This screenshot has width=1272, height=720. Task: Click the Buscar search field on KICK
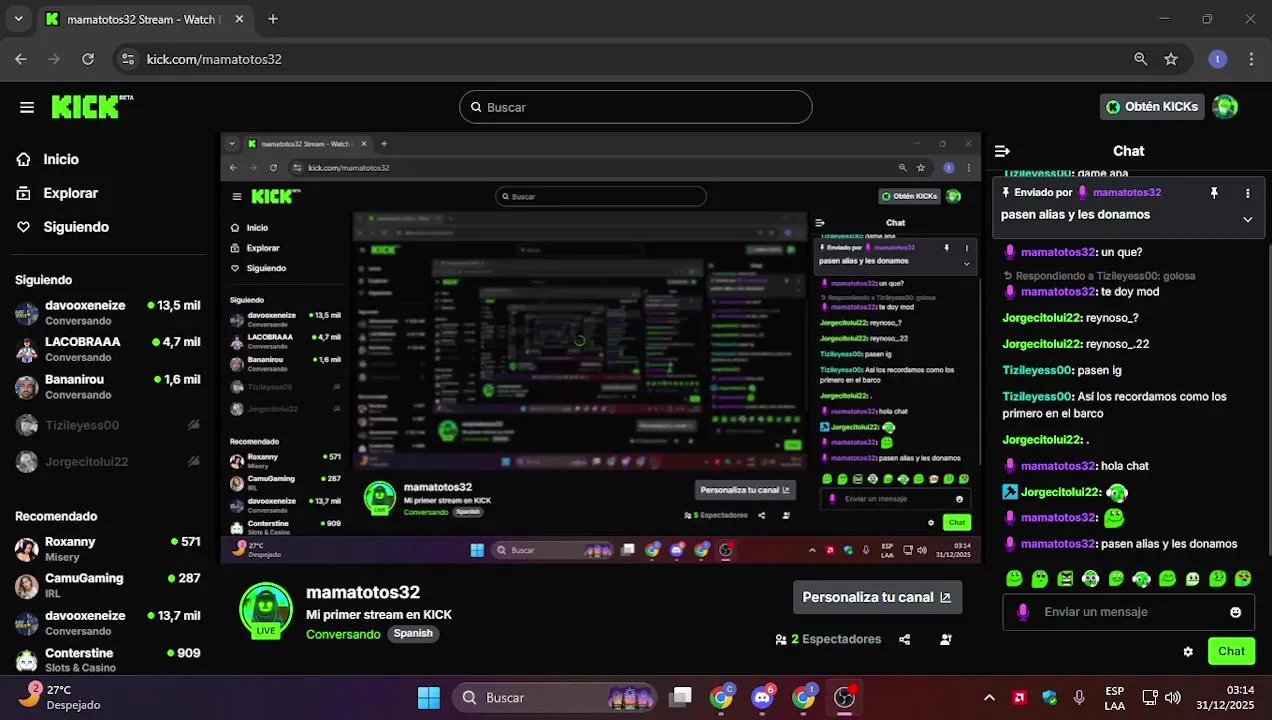pos(635,107)
